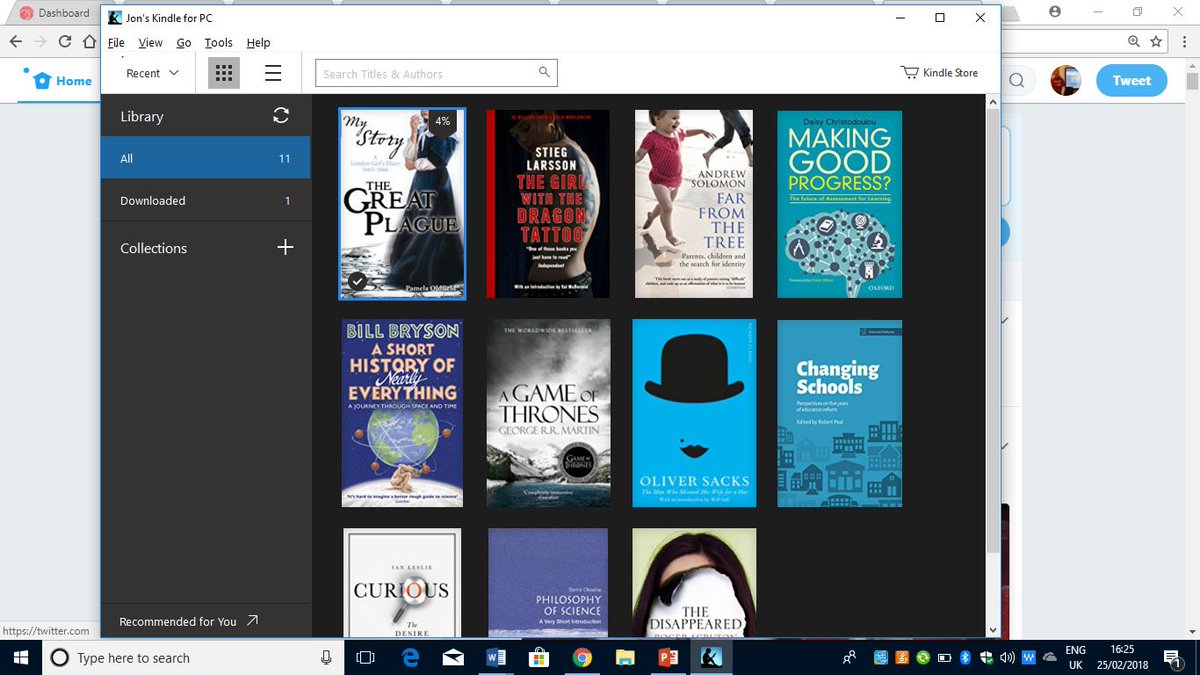Open the Windows Start menu
This screenshot has width=1200, height=675.
click(x=20, y=657)
